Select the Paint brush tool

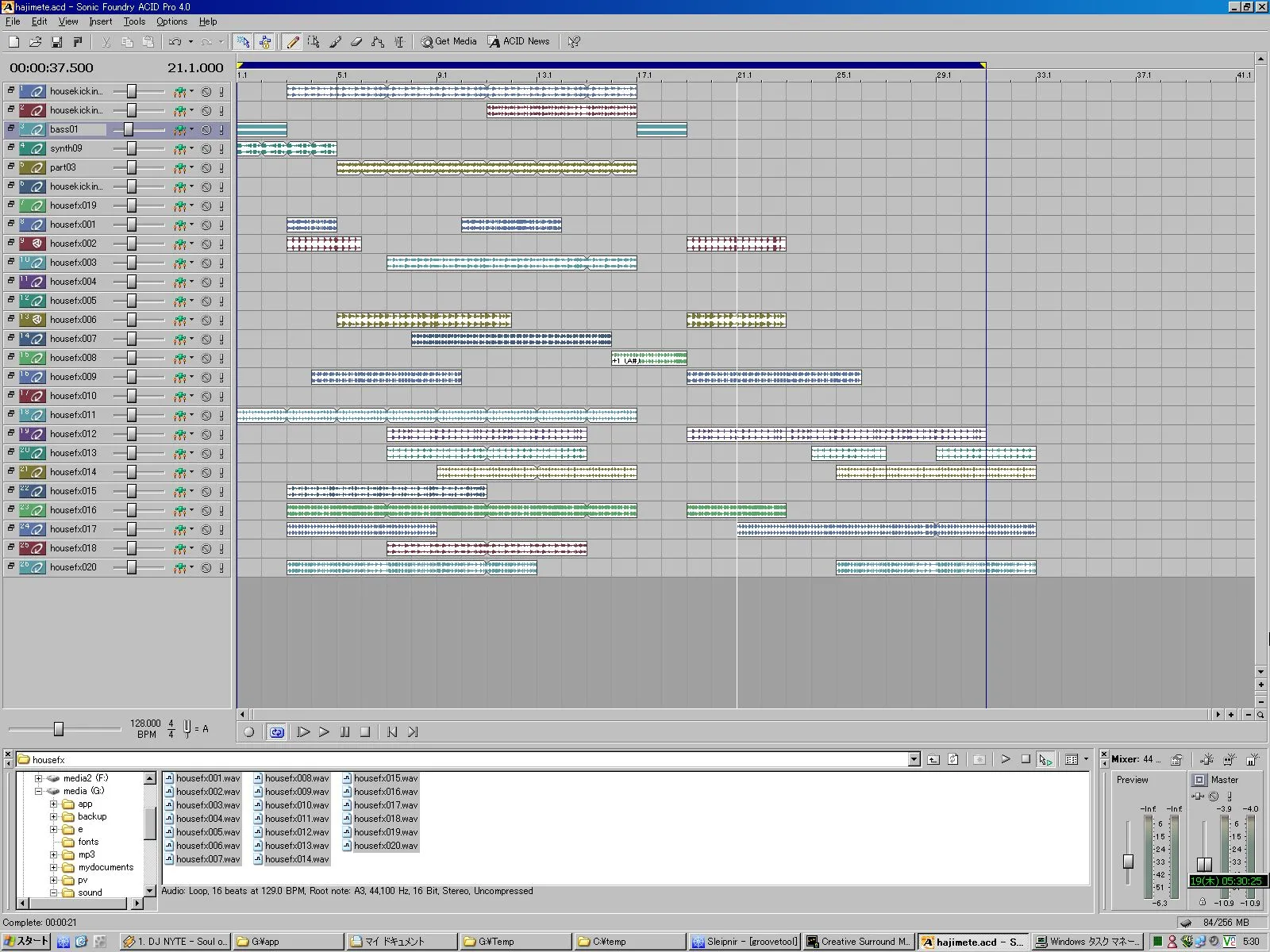[x=335, y=42]
